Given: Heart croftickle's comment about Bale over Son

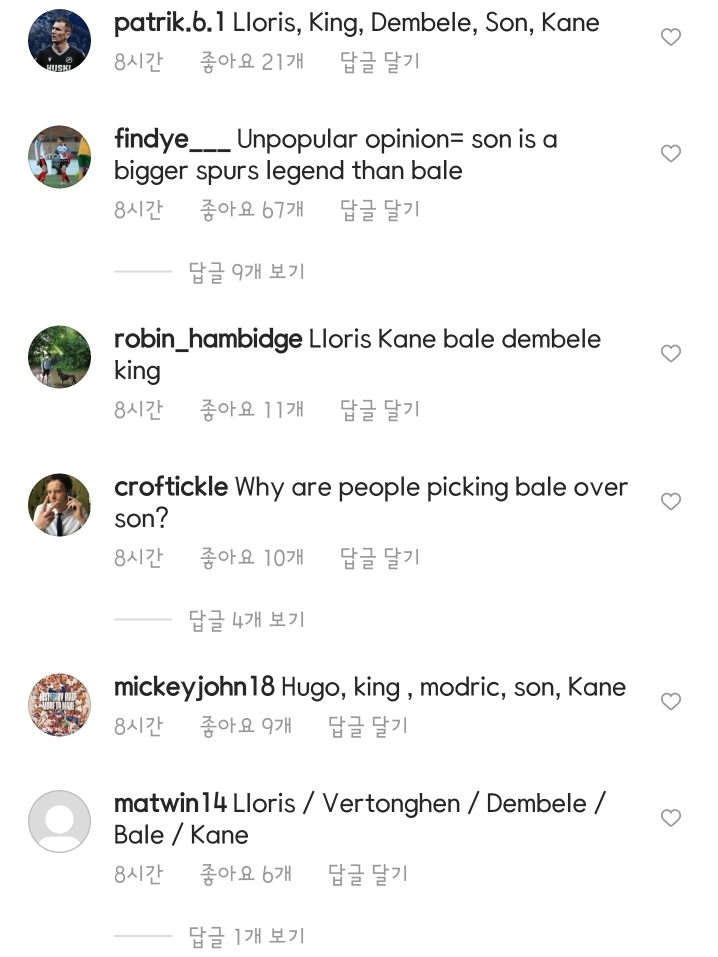Looking at the screenshot, I should tap(671, 502).
